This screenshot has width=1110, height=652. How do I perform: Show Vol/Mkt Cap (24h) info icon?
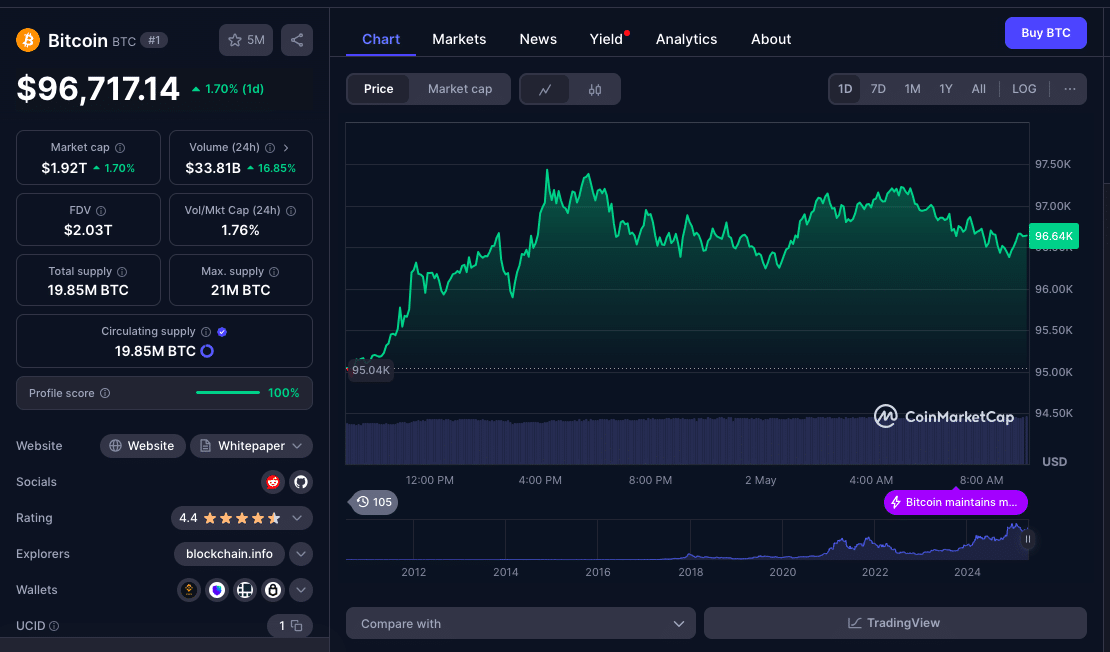pyautogui.click(x=291, y=211)
